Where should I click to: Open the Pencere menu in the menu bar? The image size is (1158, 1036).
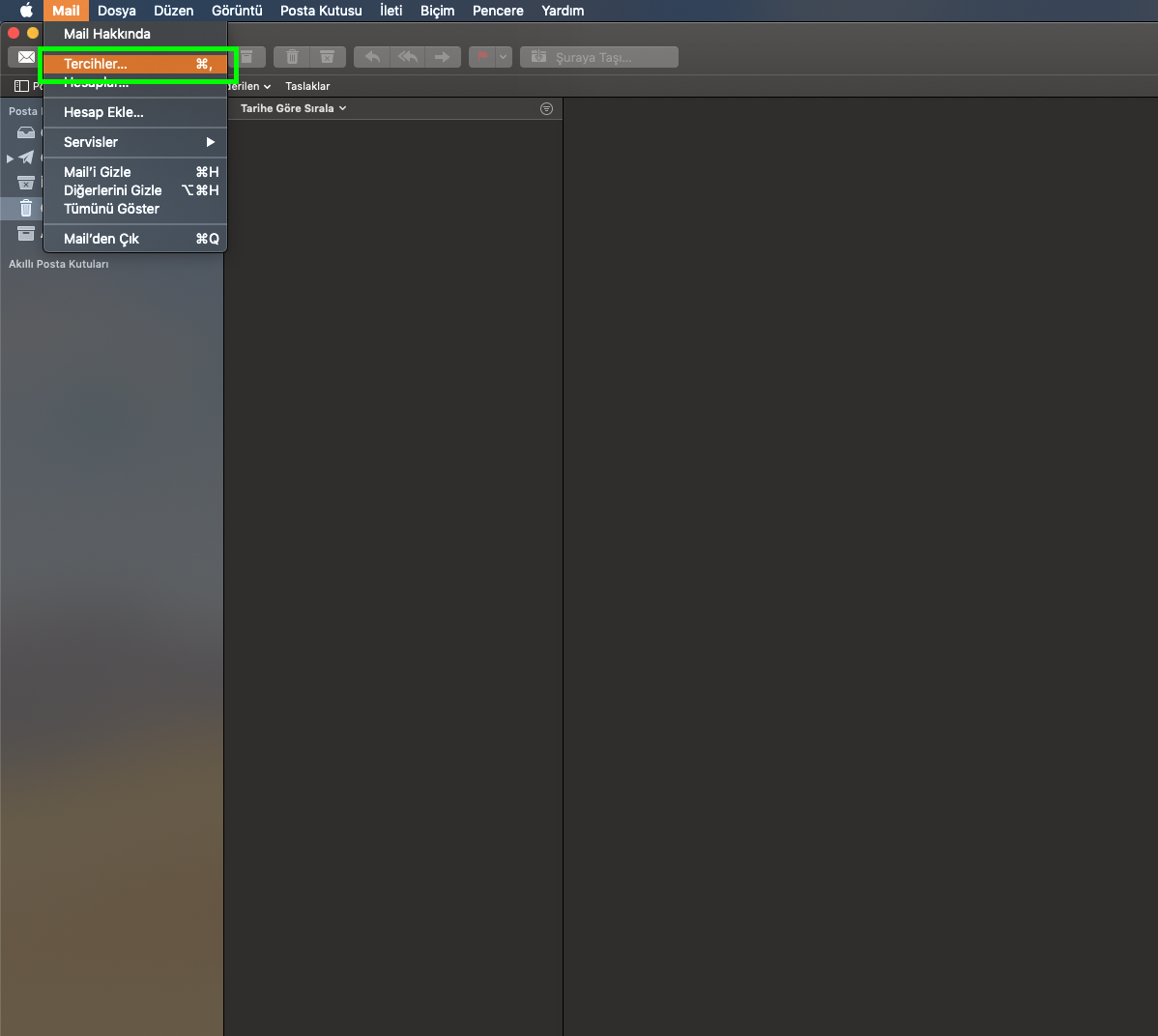tap(497, 11)
